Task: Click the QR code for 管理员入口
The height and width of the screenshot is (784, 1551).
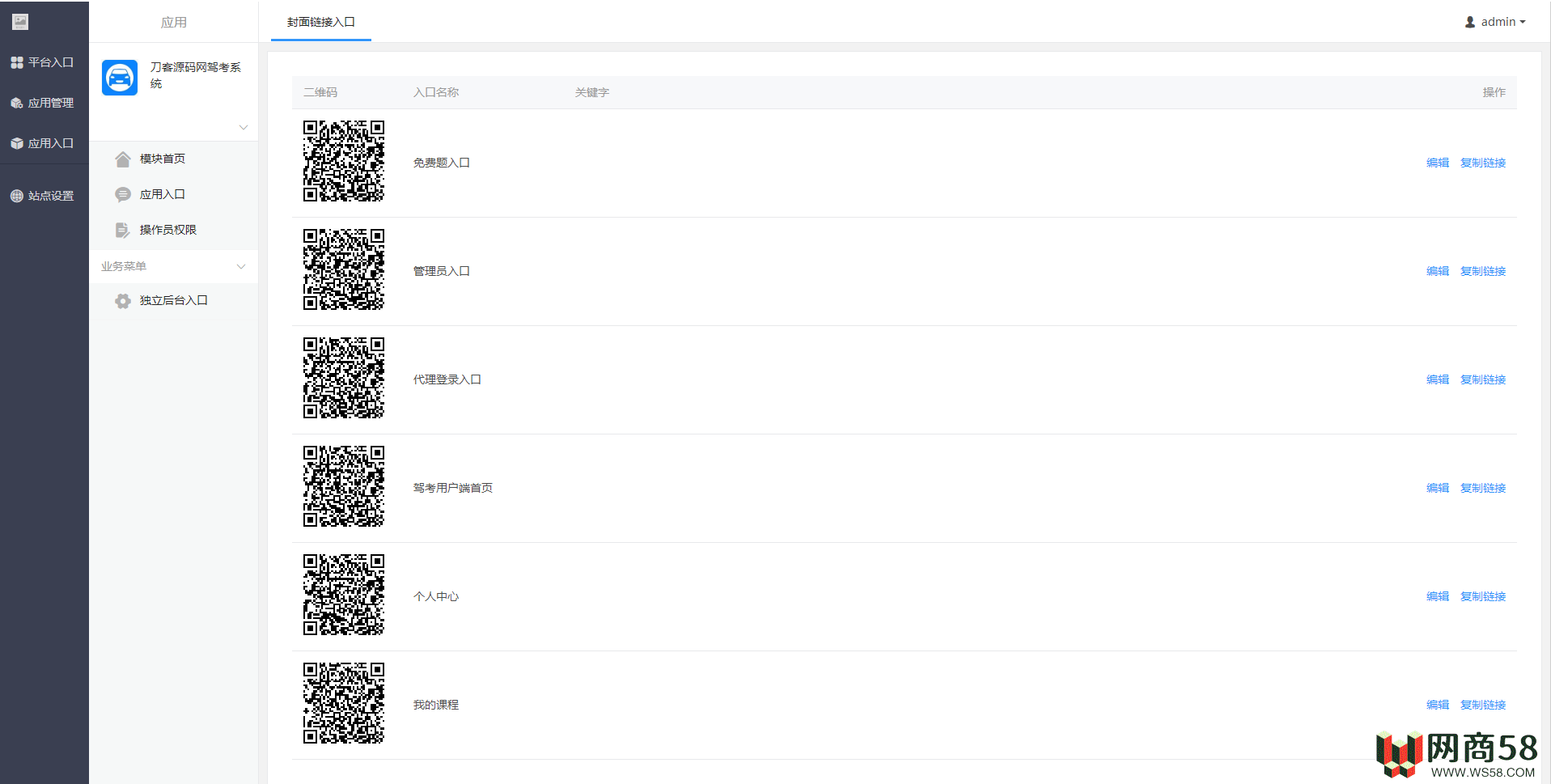Action: tap(344, 269)
